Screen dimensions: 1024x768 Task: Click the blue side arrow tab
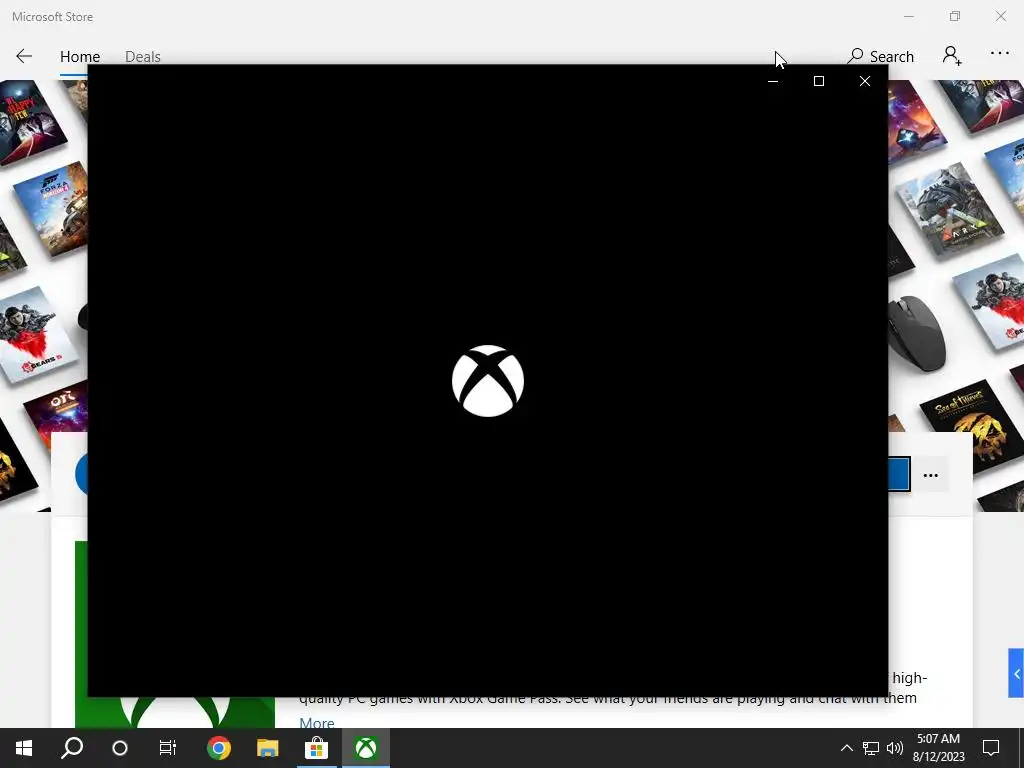coord(1016,673)
